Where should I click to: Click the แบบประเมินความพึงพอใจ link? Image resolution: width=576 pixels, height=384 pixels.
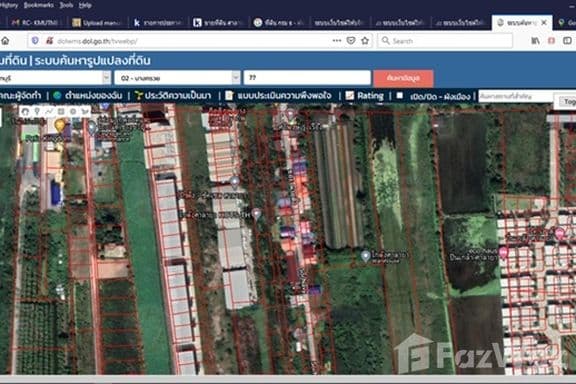pos(284,96)
